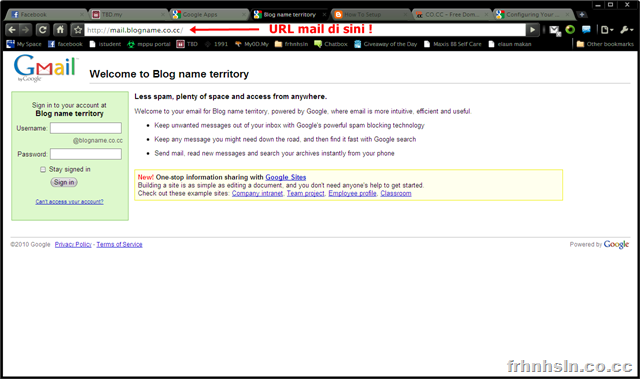Open the Maxis 88 Self Care bookmark
The image size is (640, 379).
pyautogui.click(x=453, y=44)
